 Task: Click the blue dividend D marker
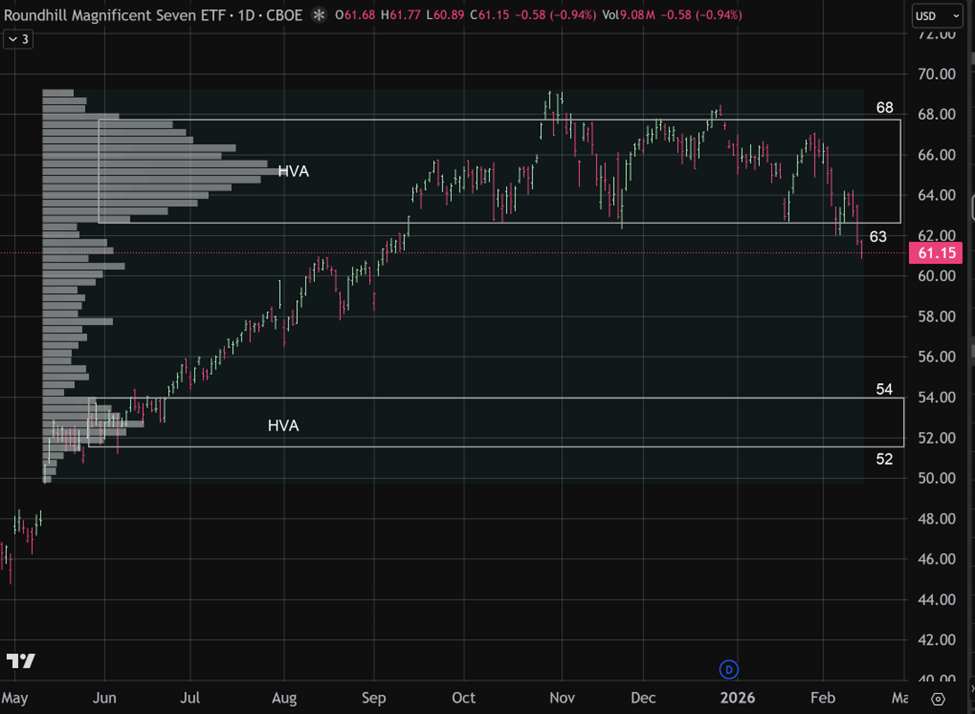click(729, 668)
